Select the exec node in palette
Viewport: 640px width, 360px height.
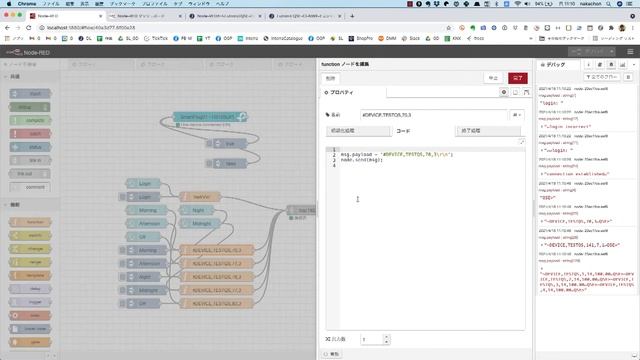(x=30, y=316)
